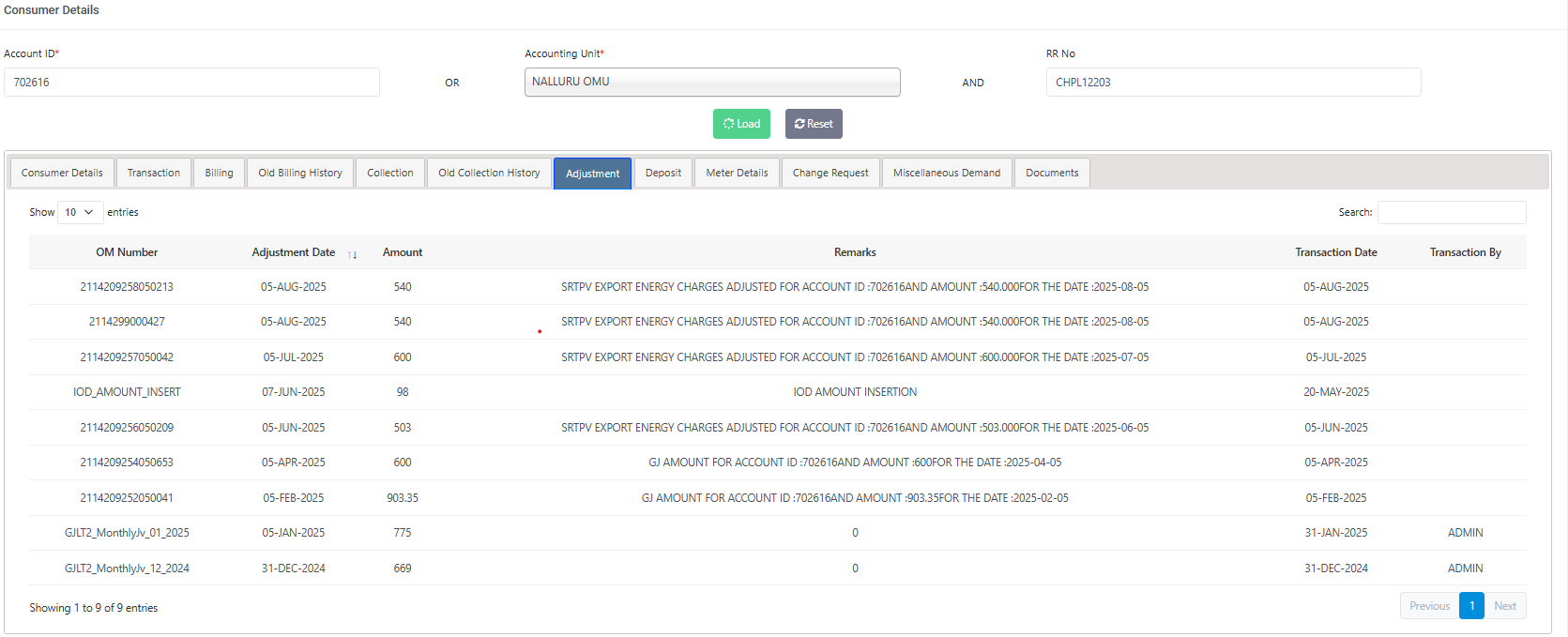Sort by Adjustment Date arrows icon
Screen dimensions: 1568x637
click(353, 253)
